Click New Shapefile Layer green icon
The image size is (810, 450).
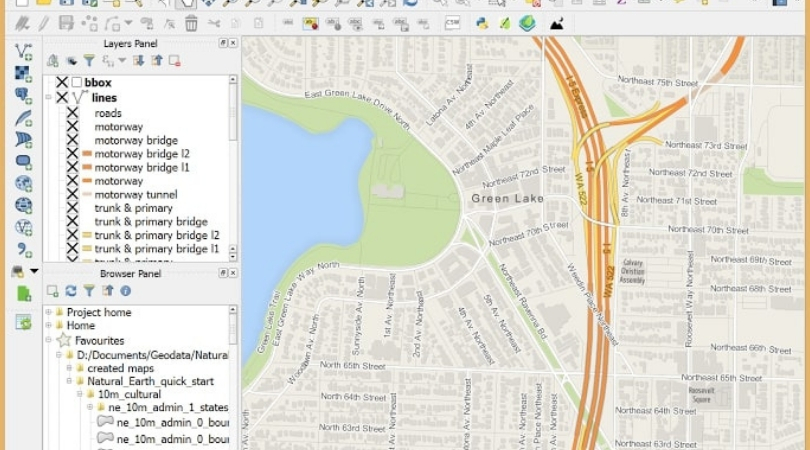pos(24,293)
